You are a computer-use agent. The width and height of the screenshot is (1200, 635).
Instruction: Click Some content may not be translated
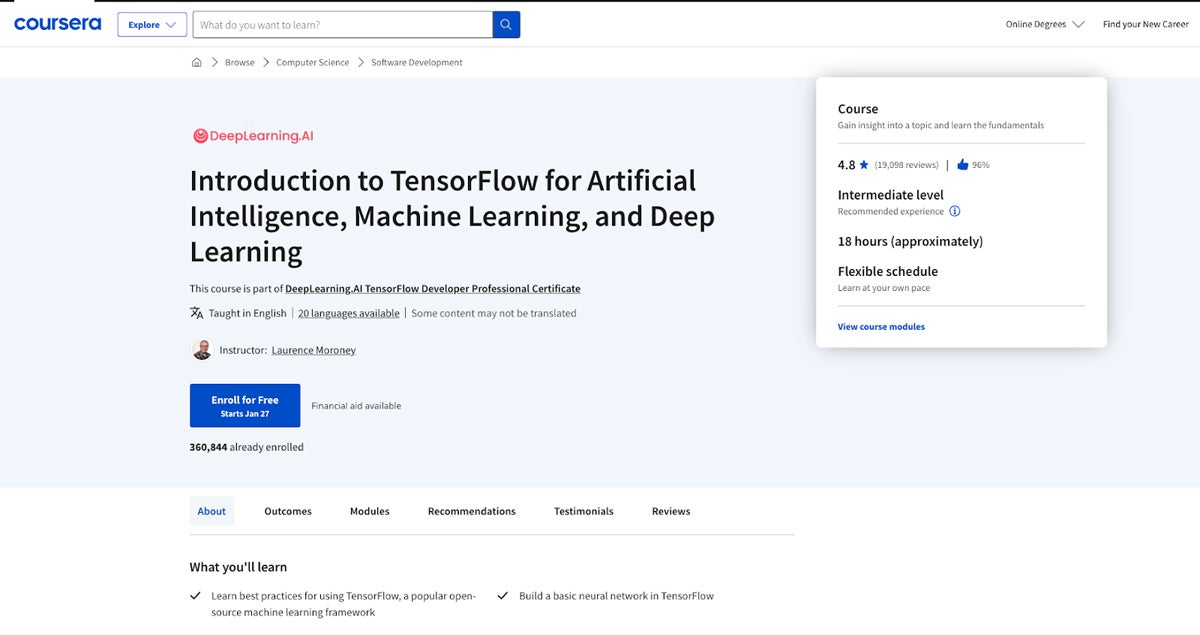click(x=494, y=313)
